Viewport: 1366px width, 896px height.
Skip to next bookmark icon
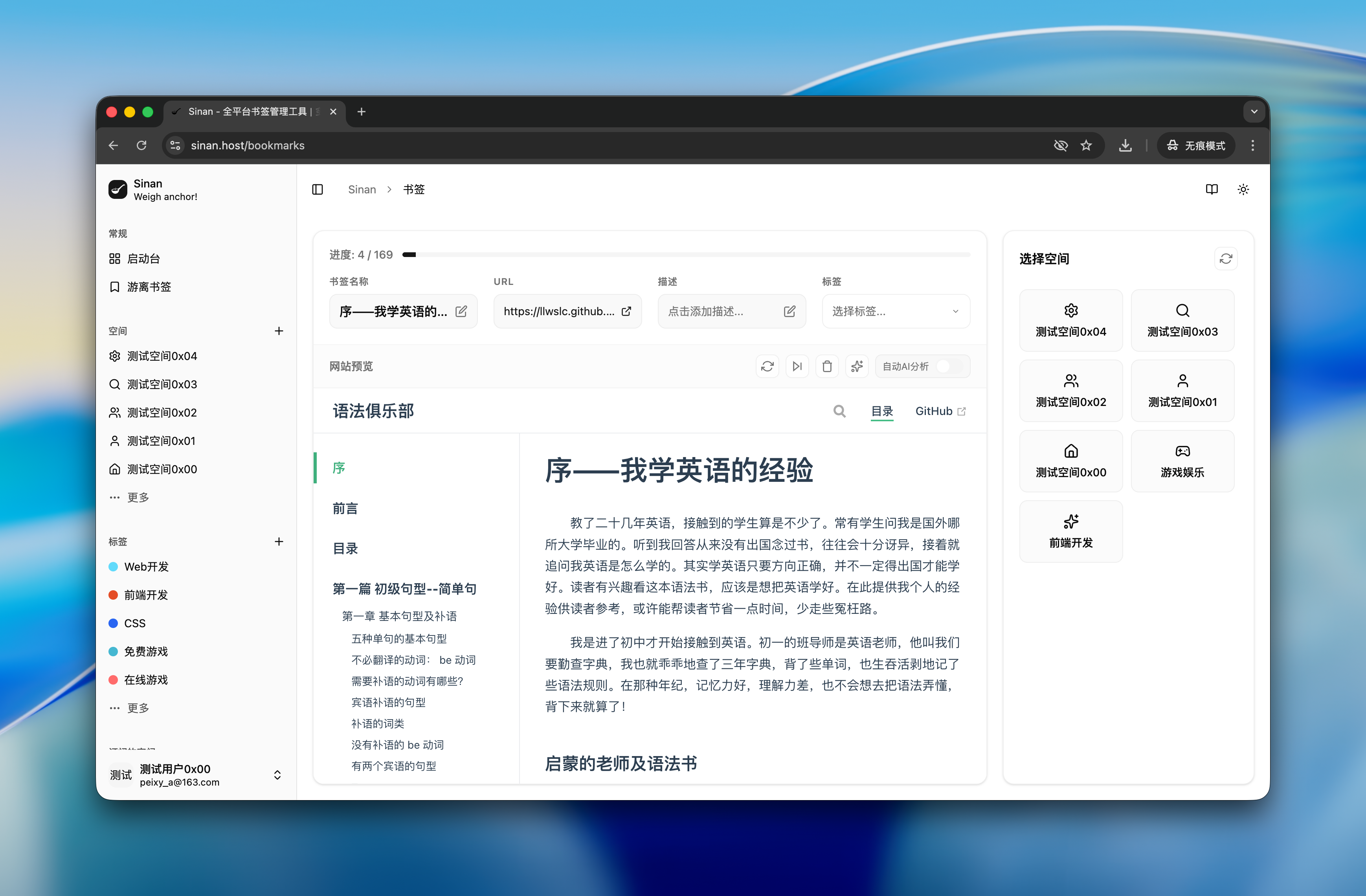click(797, 366)
